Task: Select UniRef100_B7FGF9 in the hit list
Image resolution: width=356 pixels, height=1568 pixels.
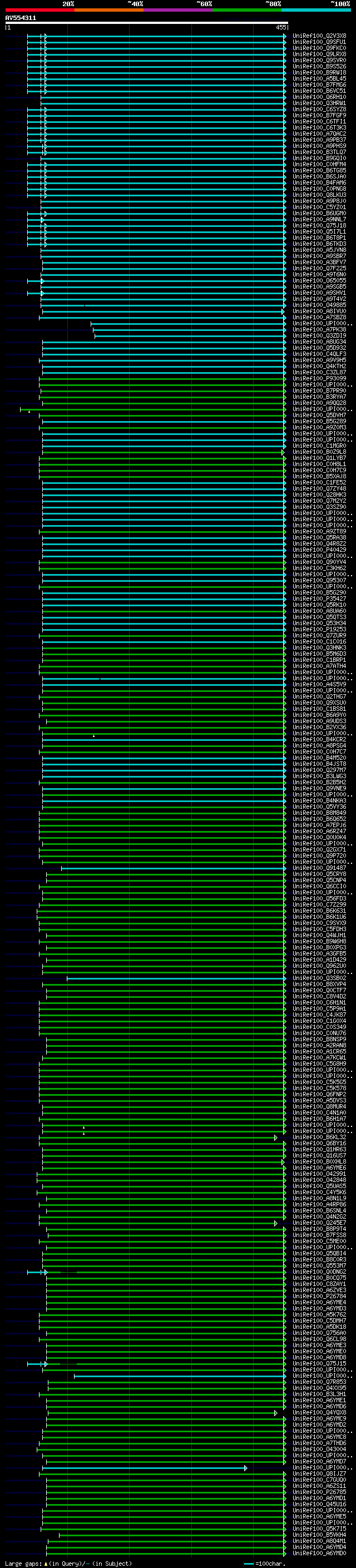Action: click(319, 116)
